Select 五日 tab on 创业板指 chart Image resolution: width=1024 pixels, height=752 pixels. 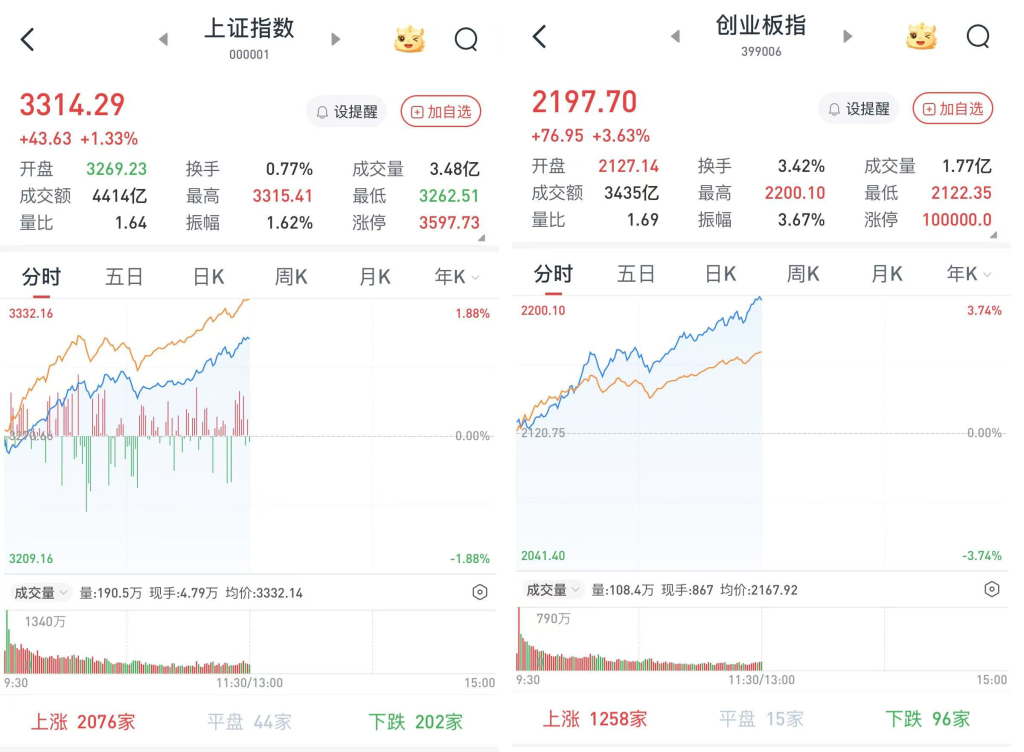coord(636,274)
